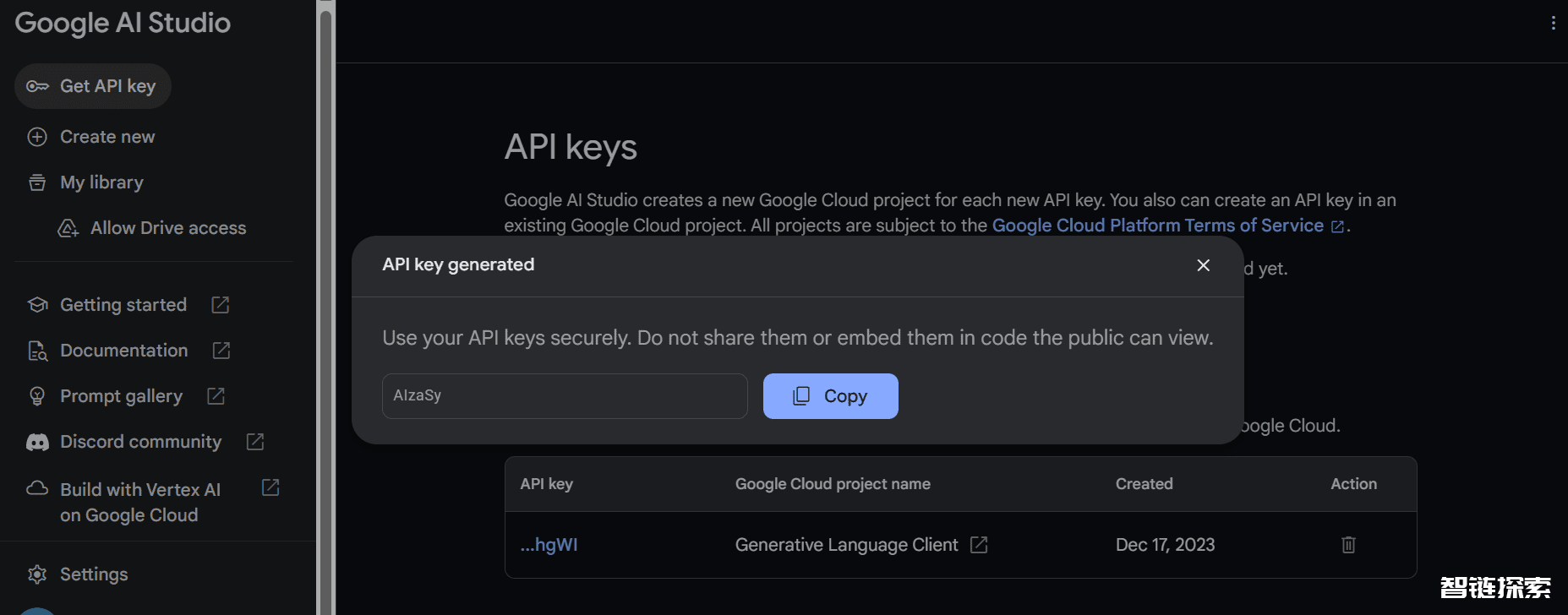Viewport: 1568px width, 615px height.
Task: Click the Discord logo icon
Action: coord(37,442)
